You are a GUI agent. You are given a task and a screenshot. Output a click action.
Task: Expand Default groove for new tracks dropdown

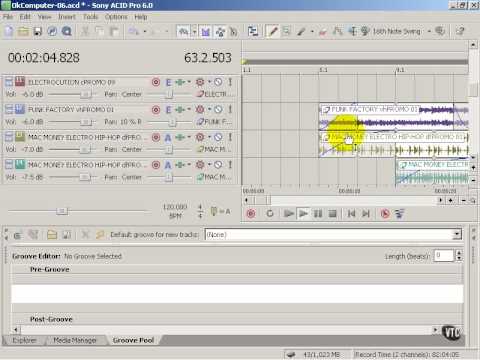click(457, 235)
